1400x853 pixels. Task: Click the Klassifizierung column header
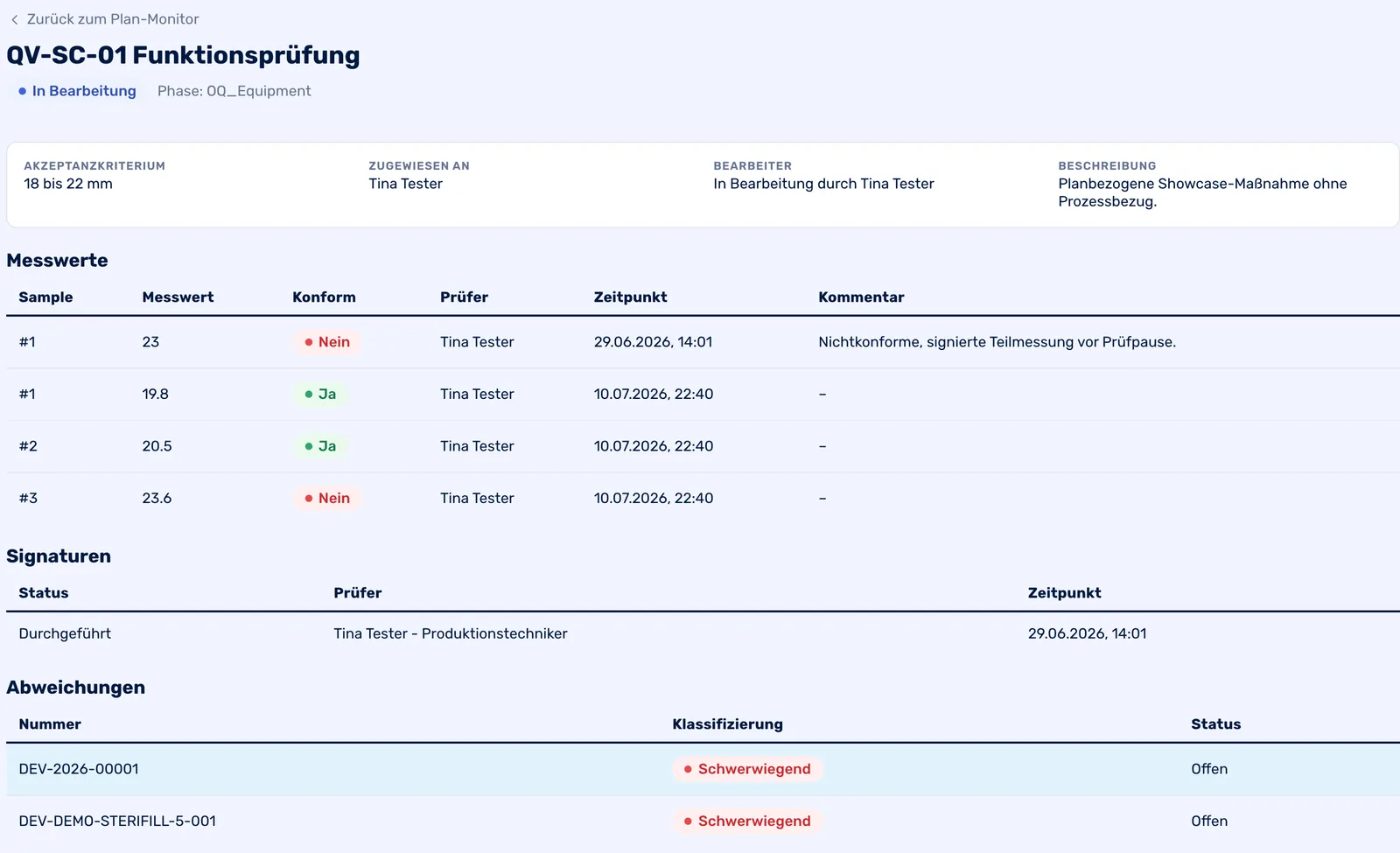pos(727,724)
